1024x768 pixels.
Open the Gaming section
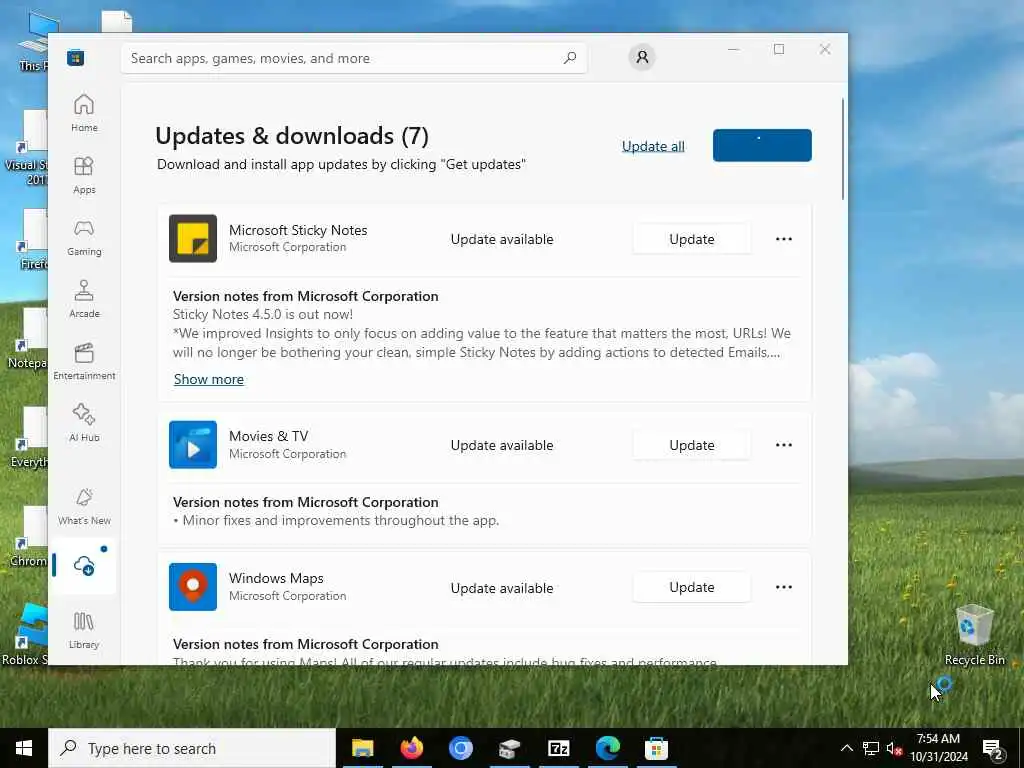point(84,237)
